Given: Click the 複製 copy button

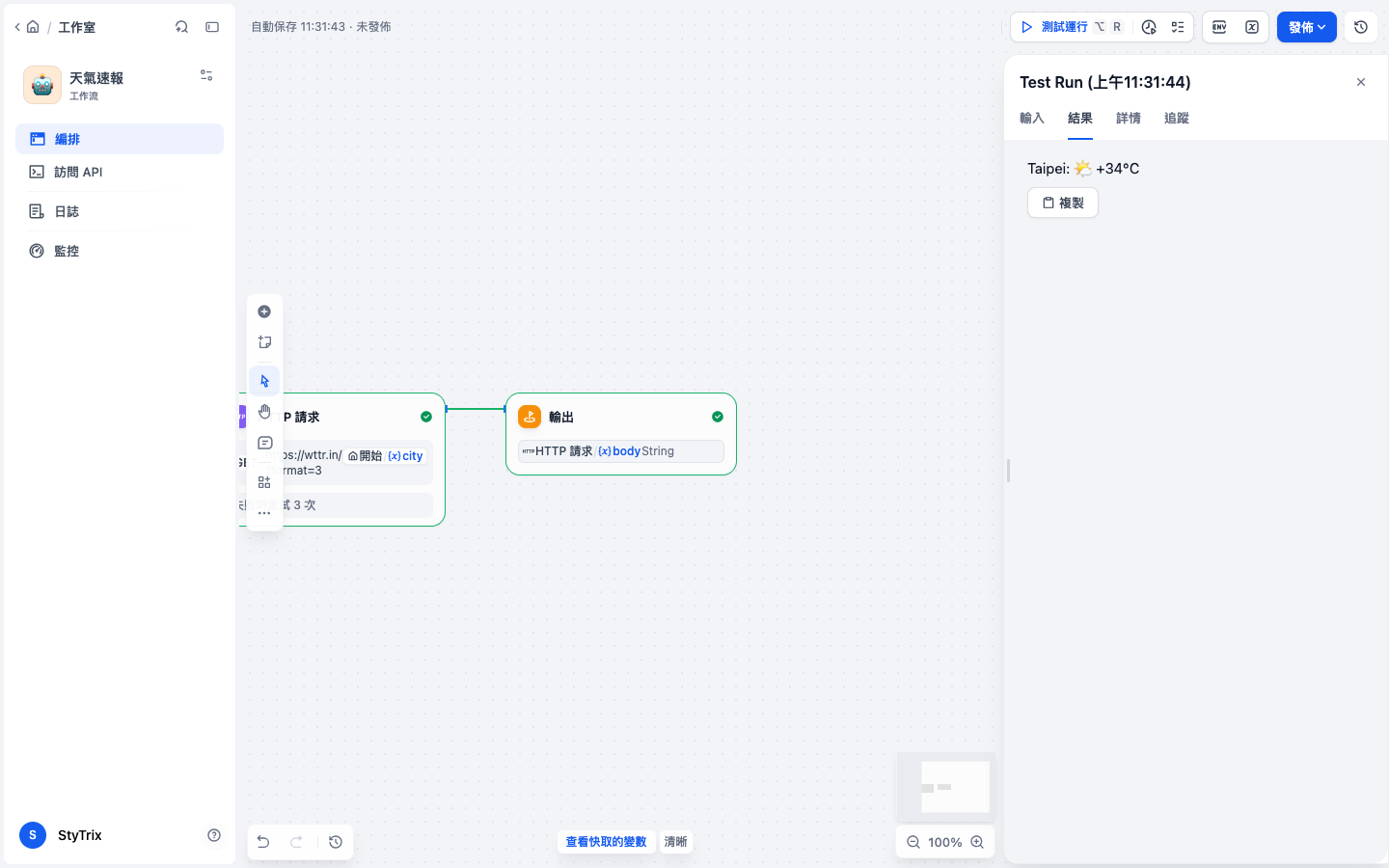Looking at the screenshot, I should 1063,203.
